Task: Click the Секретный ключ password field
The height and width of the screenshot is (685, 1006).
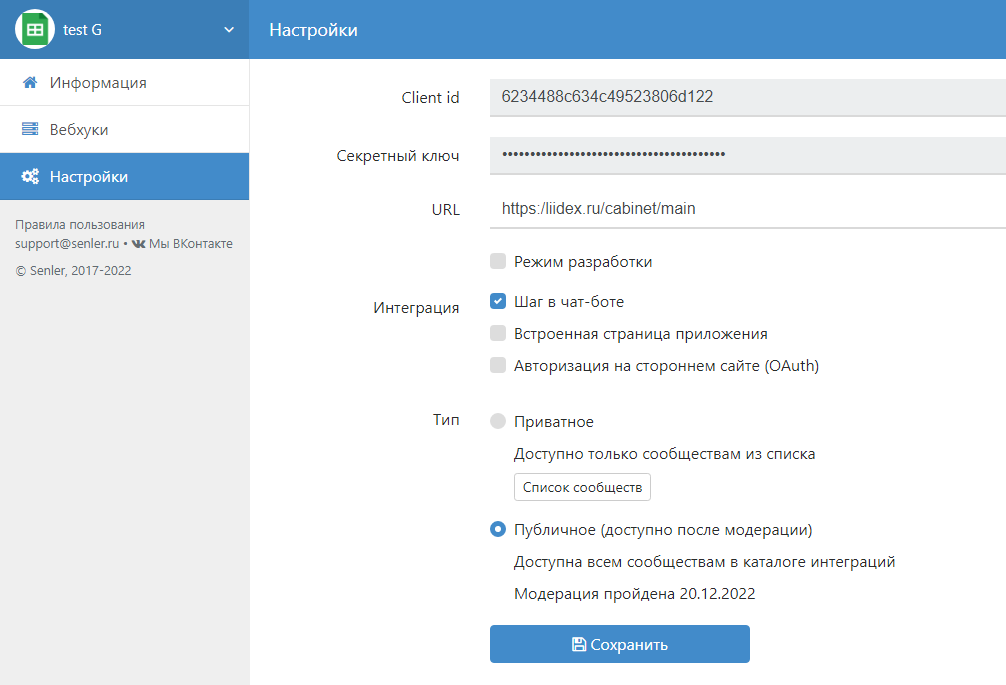Action: click(740, 154)
